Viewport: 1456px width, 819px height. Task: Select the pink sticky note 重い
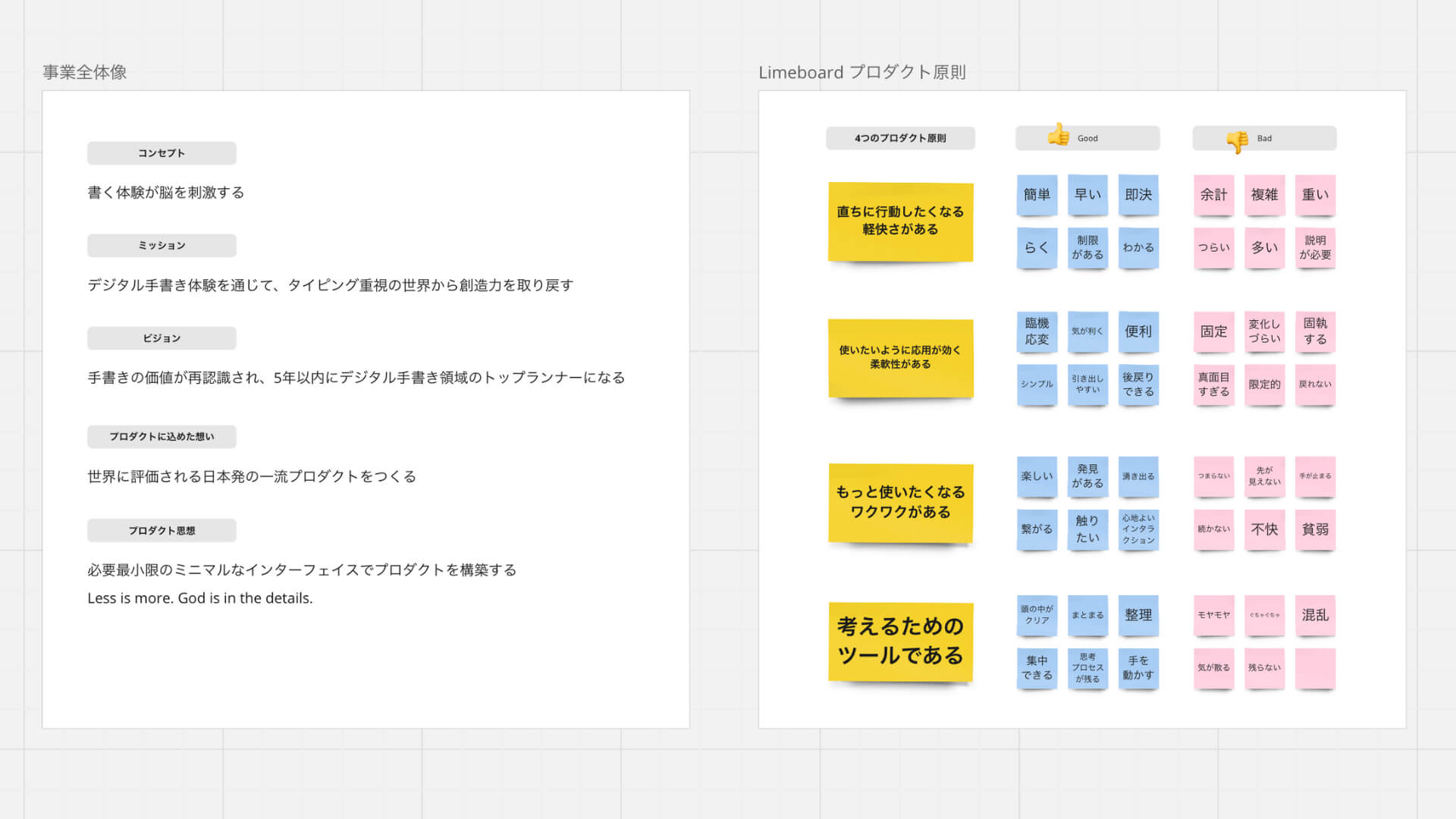point(1316,195)
